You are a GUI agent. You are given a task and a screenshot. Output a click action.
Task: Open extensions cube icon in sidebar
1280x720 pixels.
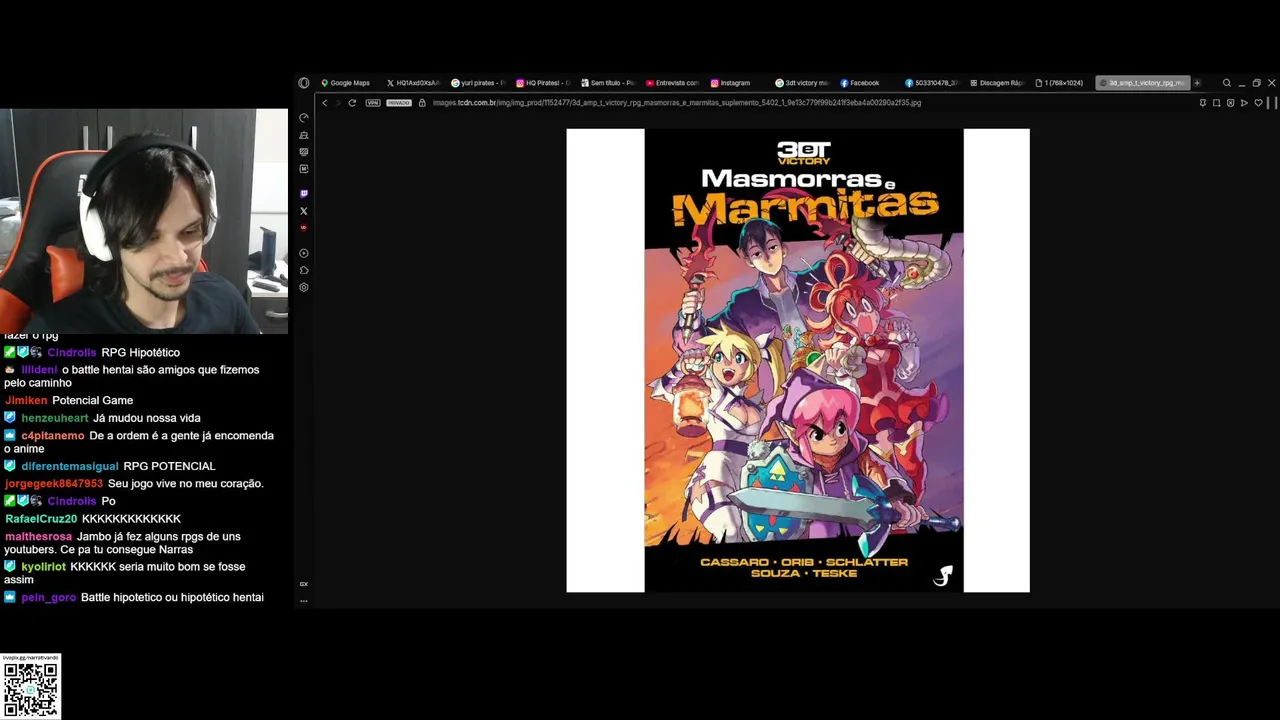point(304,270)
